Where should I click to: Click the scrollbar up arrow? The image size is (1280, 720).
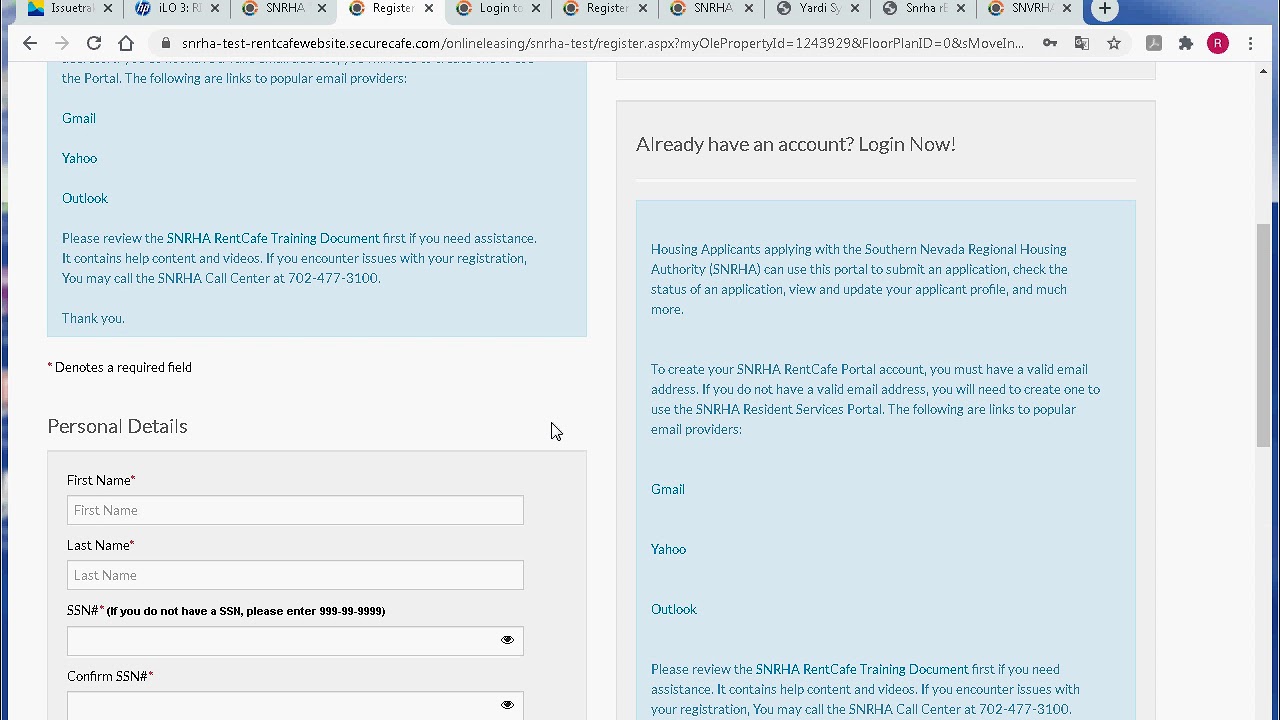1264,72
